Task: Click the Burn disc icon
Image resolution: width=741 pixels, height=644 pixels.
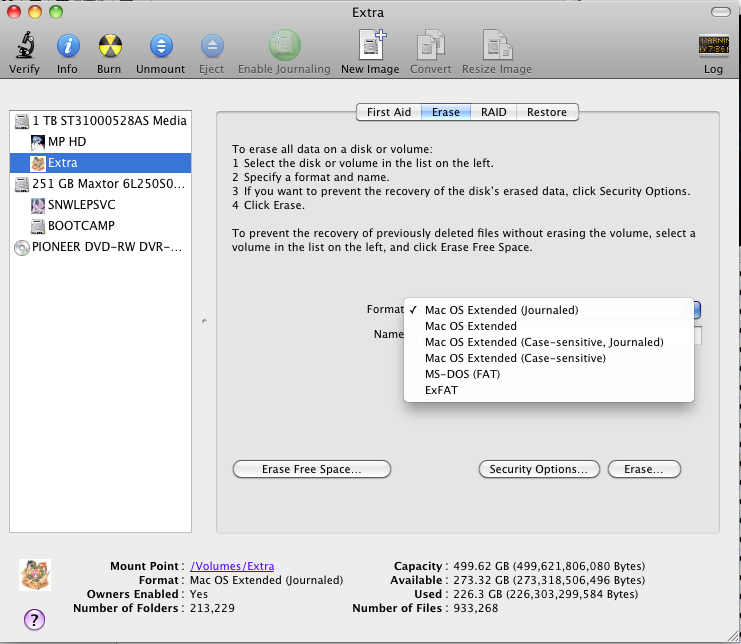Action: 110,46
